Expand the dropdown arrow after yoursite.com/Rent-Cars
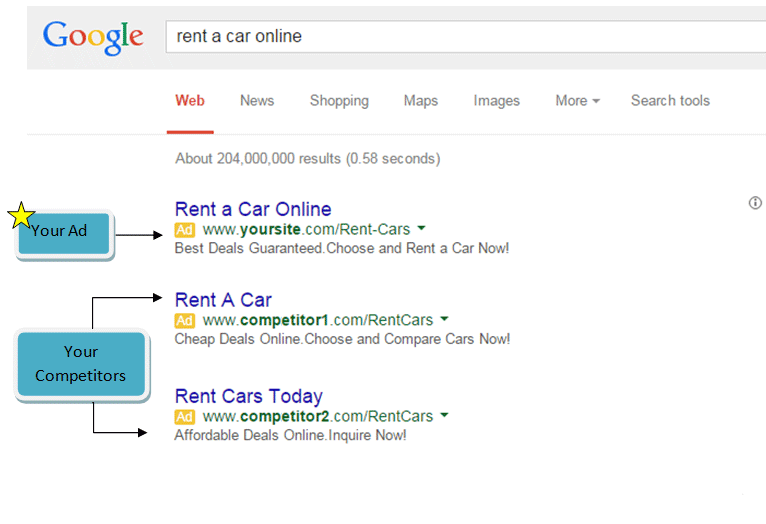 tap(421, 228)
